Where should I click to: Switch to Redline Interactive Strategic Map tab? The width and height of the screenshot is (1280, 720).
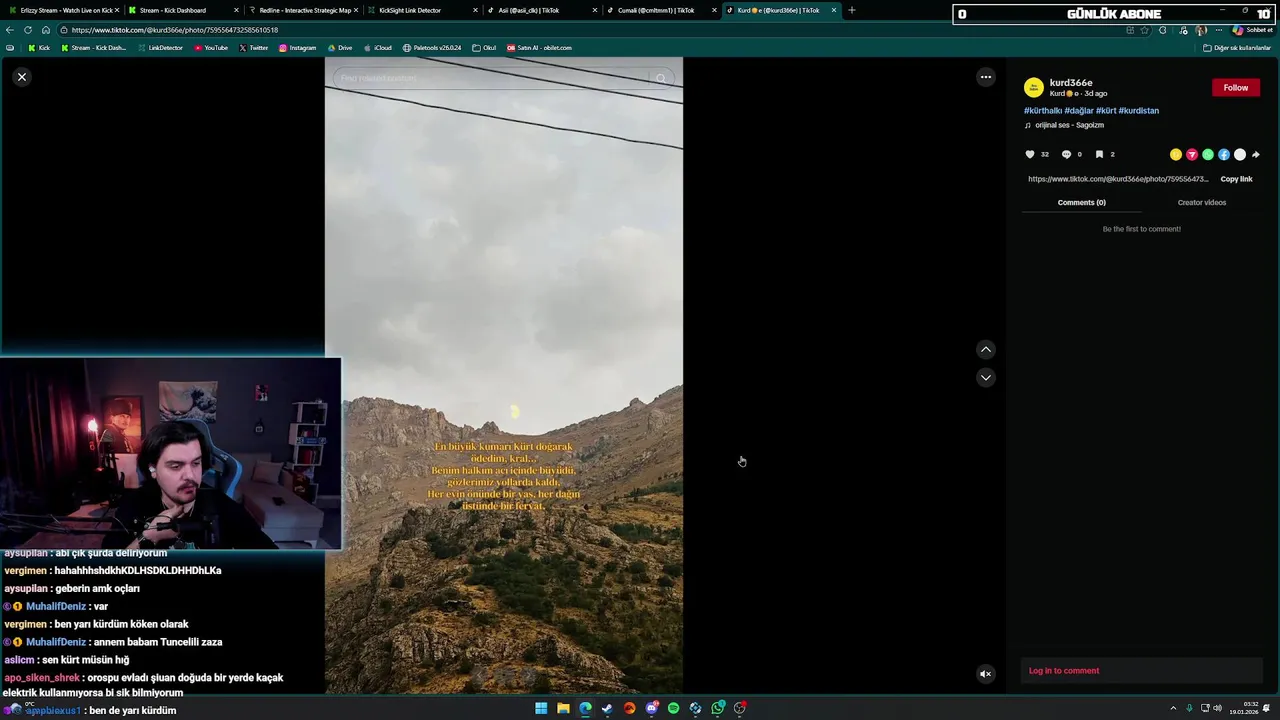pyautogui.click(x=302, y=10)
